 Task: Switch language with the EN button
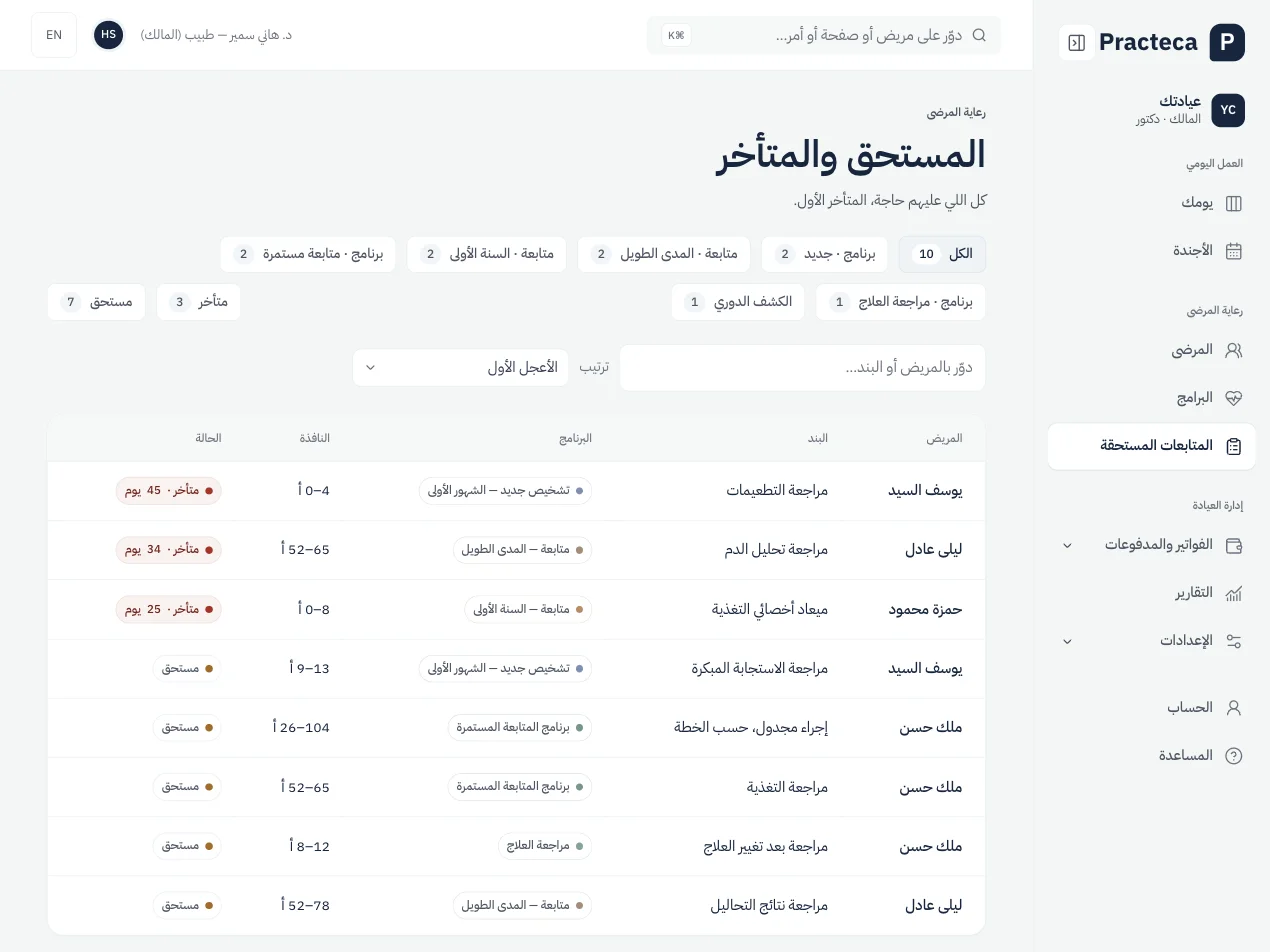[x=54, y=35]
